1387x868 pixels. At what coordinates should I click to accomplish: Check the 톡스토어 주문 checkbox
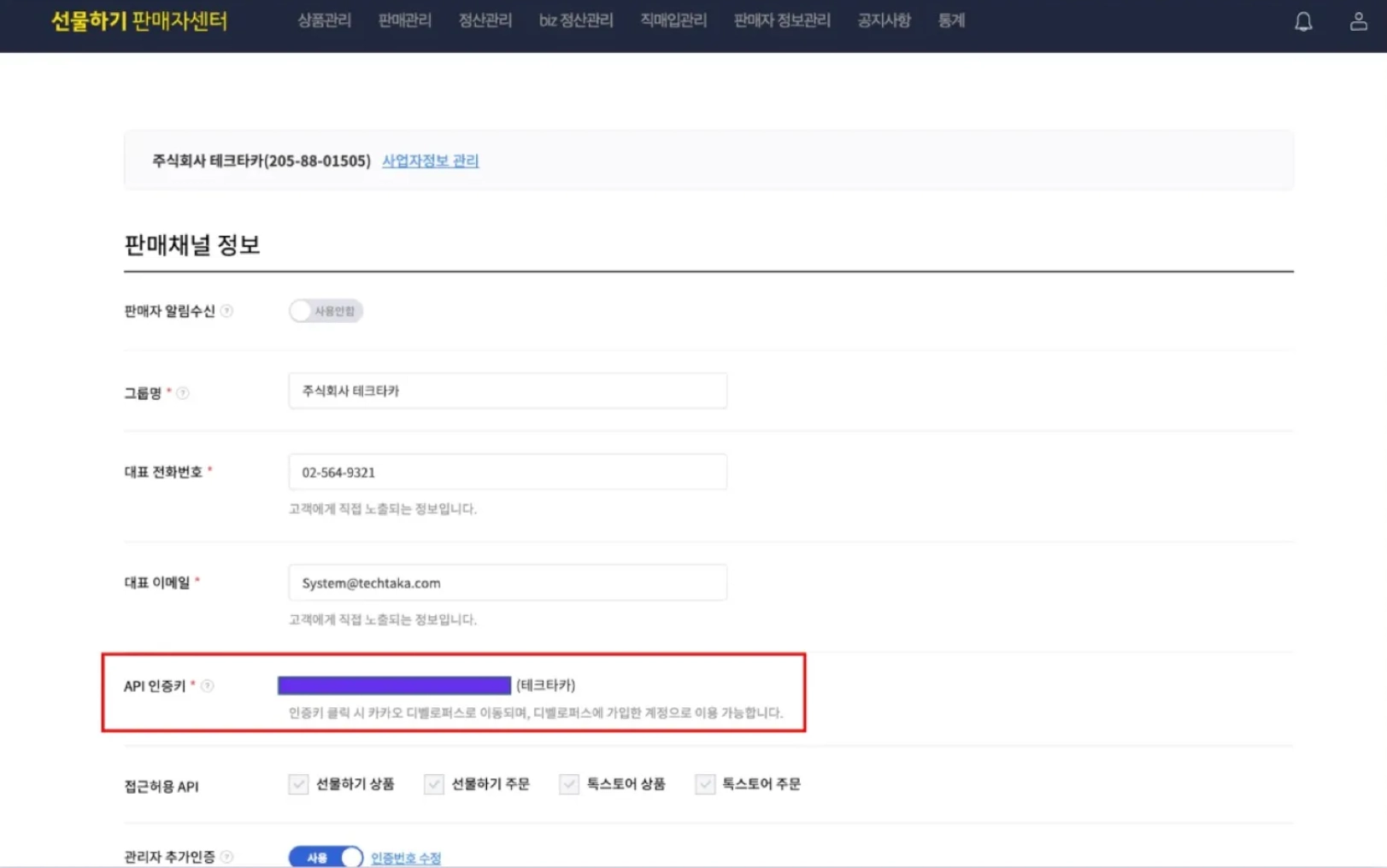click(x=705, y=783)
